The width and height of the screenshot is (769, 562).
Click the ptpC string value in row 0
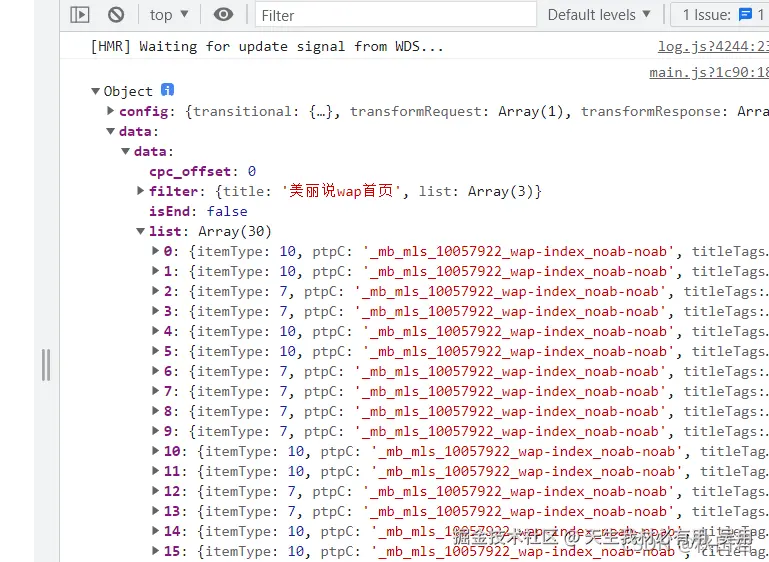click(519, 252)
